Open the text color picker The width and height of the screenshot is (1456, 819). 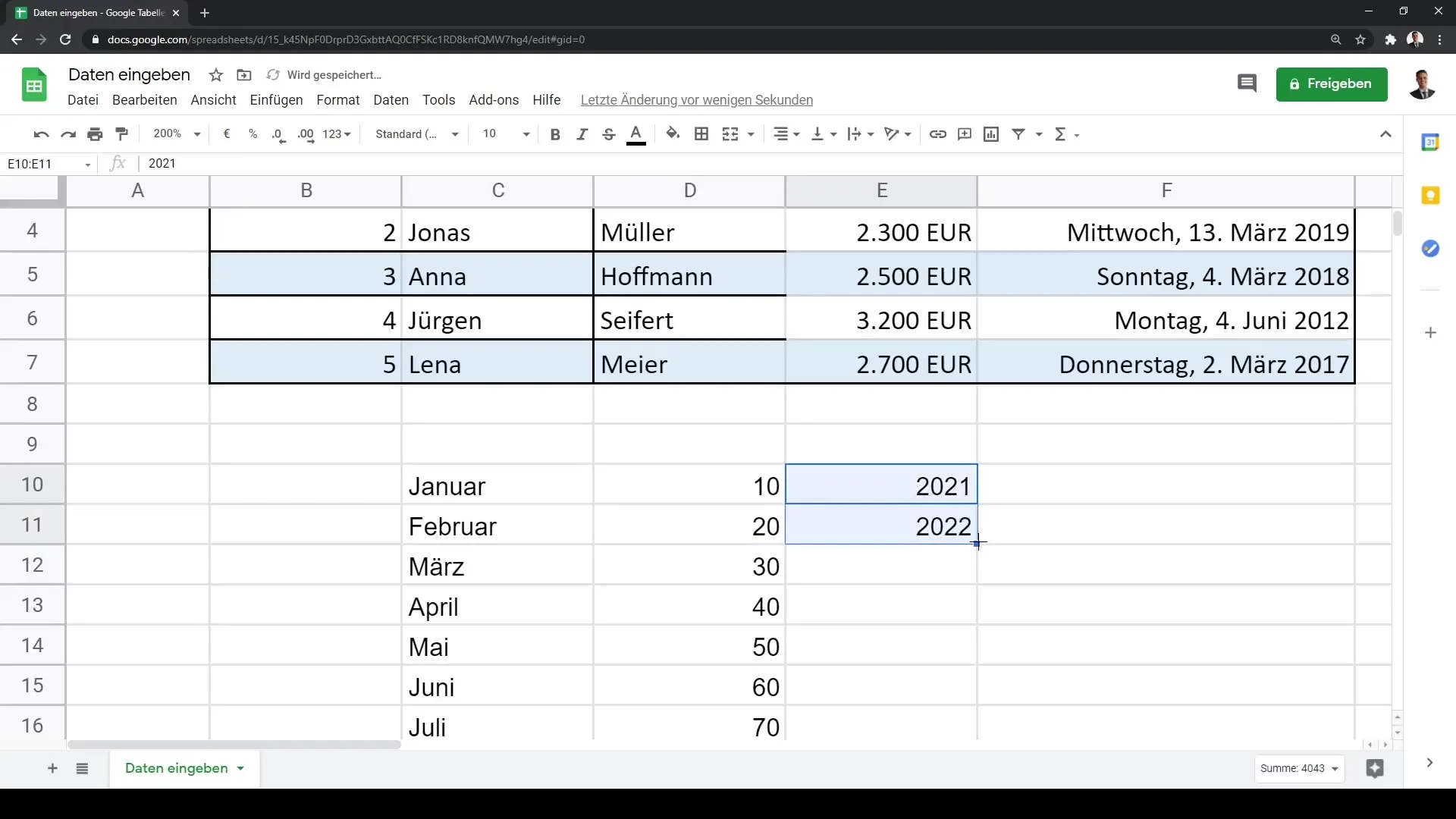(636, 134)
